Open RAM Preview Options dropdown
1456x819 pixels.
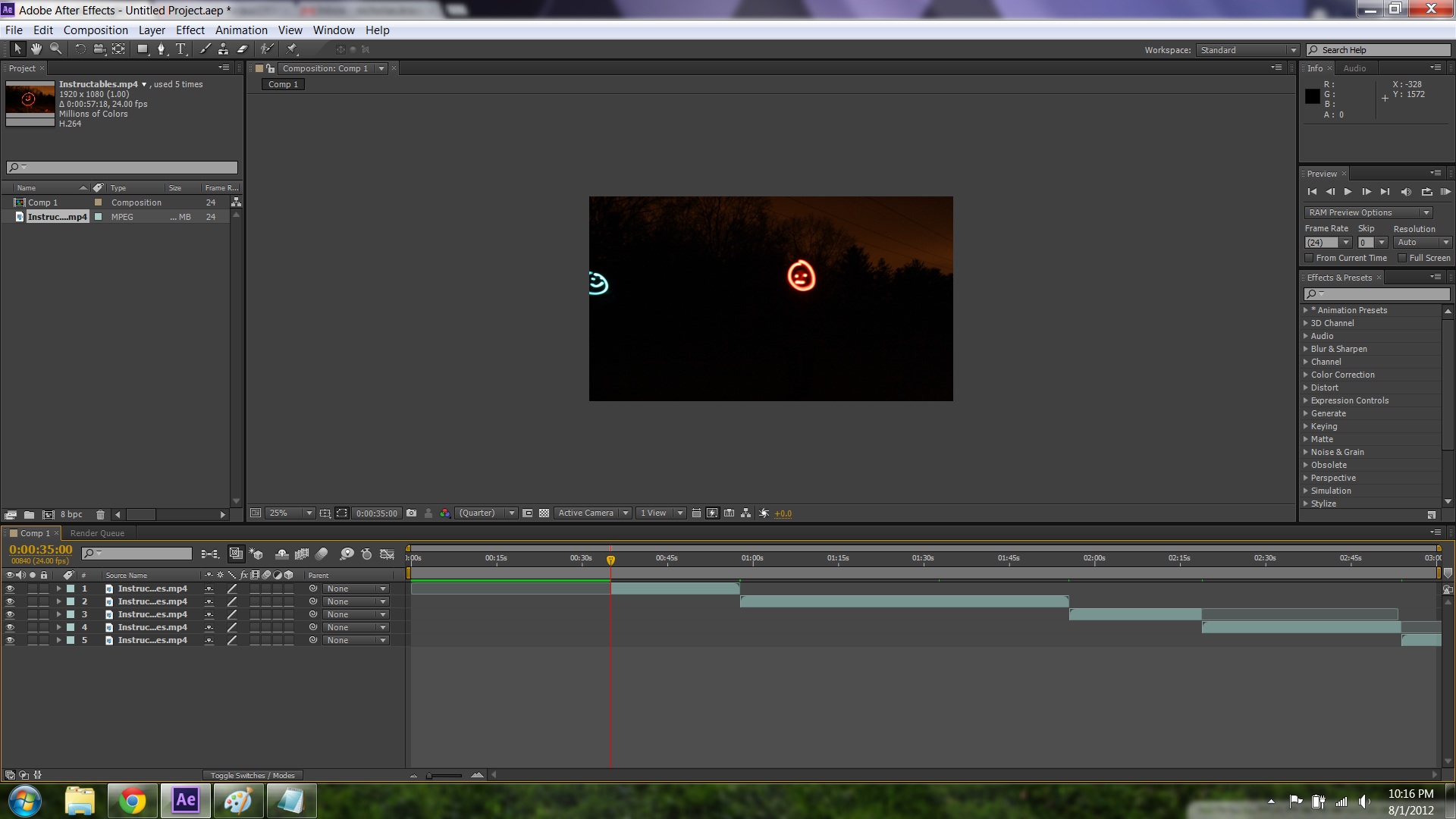[x=1368, y=212]
